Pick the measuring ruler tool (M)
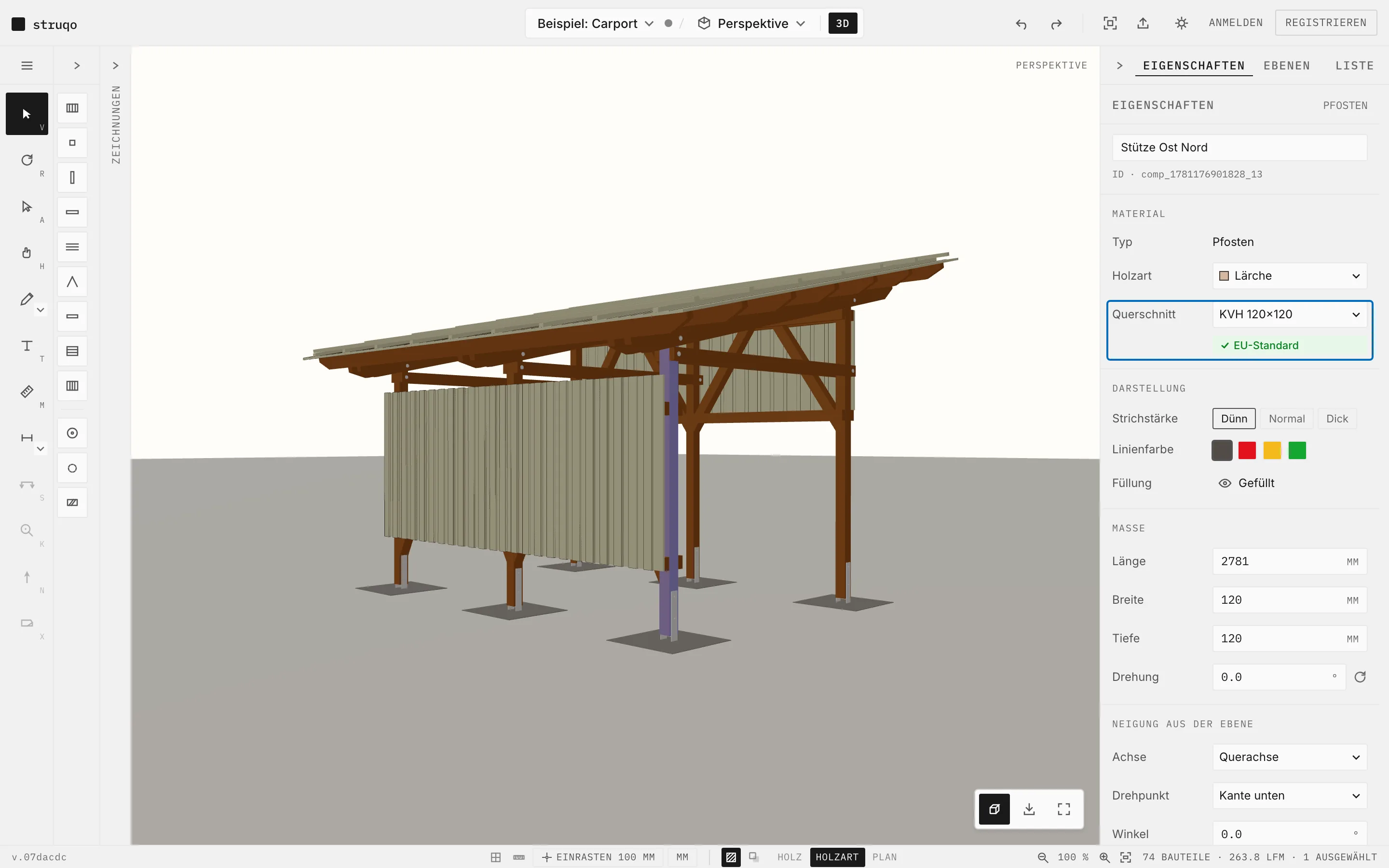The height and width of the screenshot is (868, 1389). [x=27, y=392]
